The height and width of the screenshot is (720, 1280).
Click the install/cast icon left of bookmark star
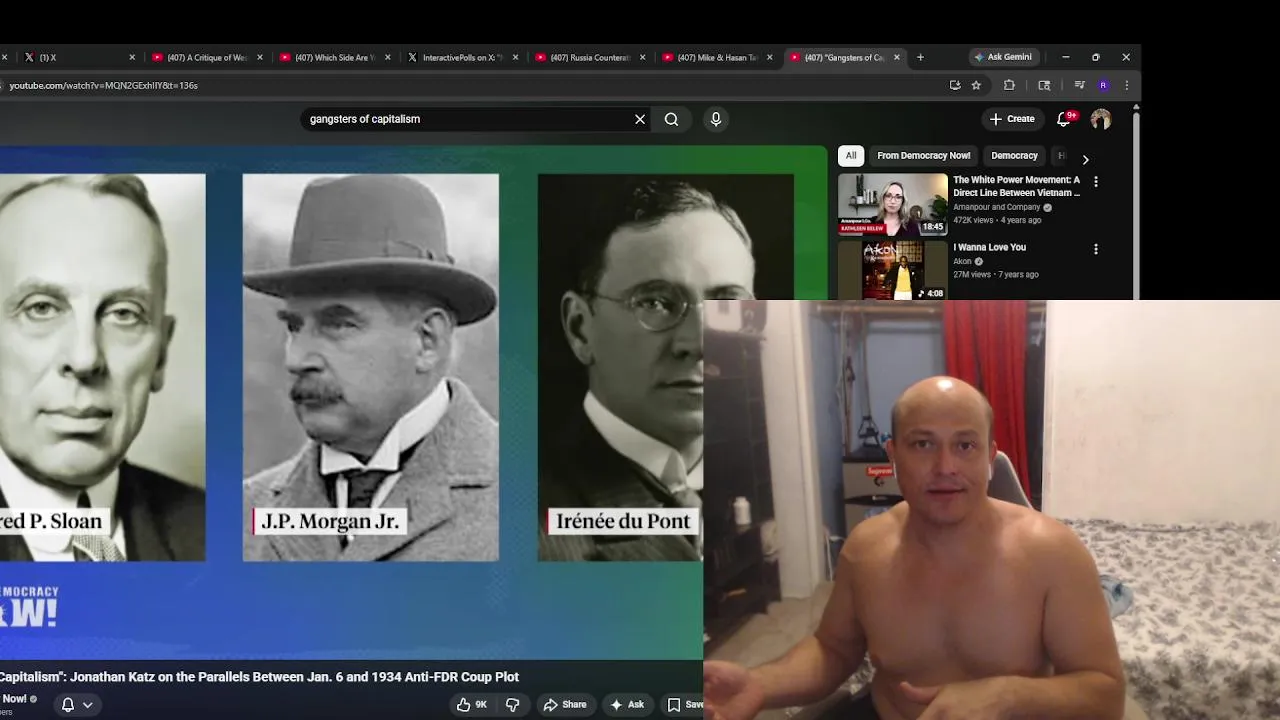click(x=955, y=85)
